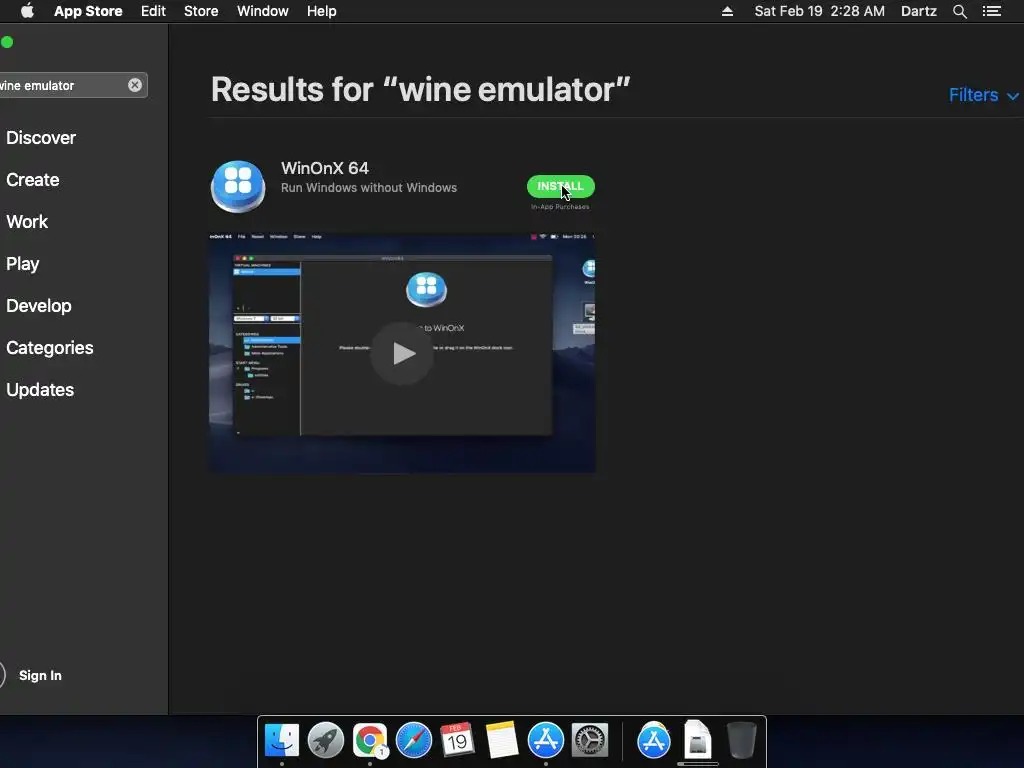
Task: Open Safari from the Dock
Action: pyautogui.click(x=414, y=741)
